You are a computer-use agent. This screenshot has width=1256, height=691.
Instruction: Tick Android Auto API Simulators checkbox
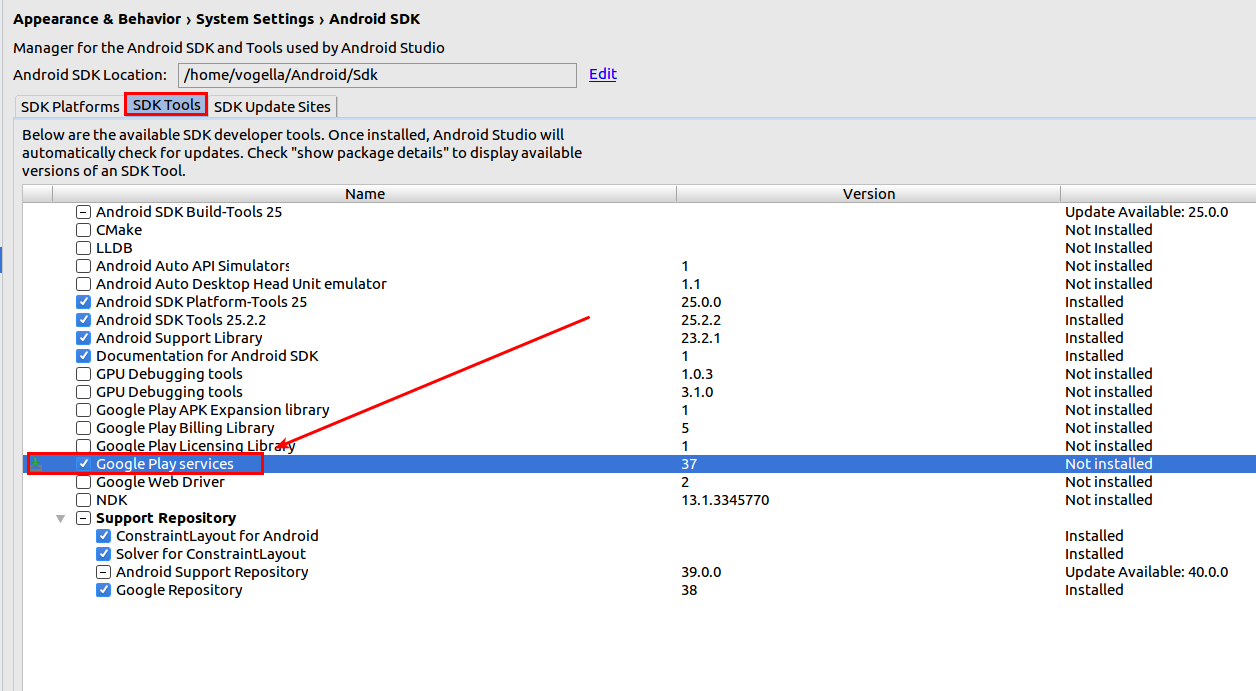(84, 266)
